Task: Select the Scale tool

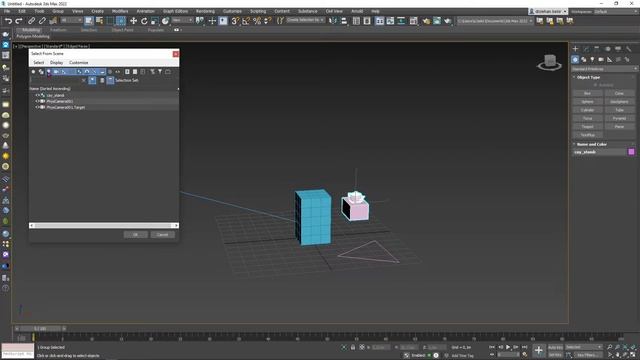Action: click(154, 21)
